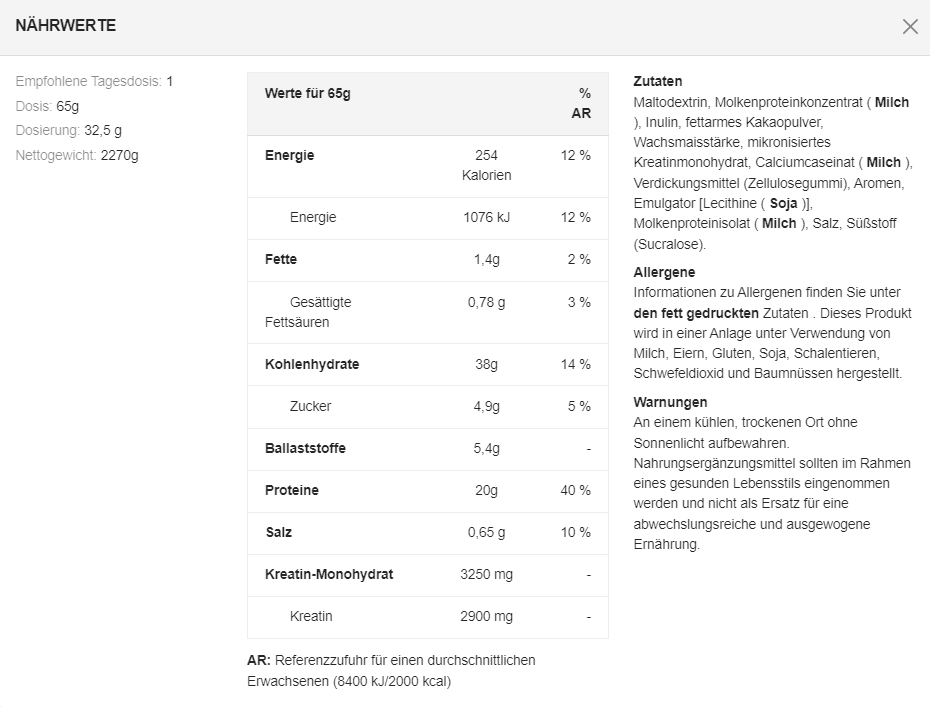Select the Energie 254 Kalorien row

427,165
